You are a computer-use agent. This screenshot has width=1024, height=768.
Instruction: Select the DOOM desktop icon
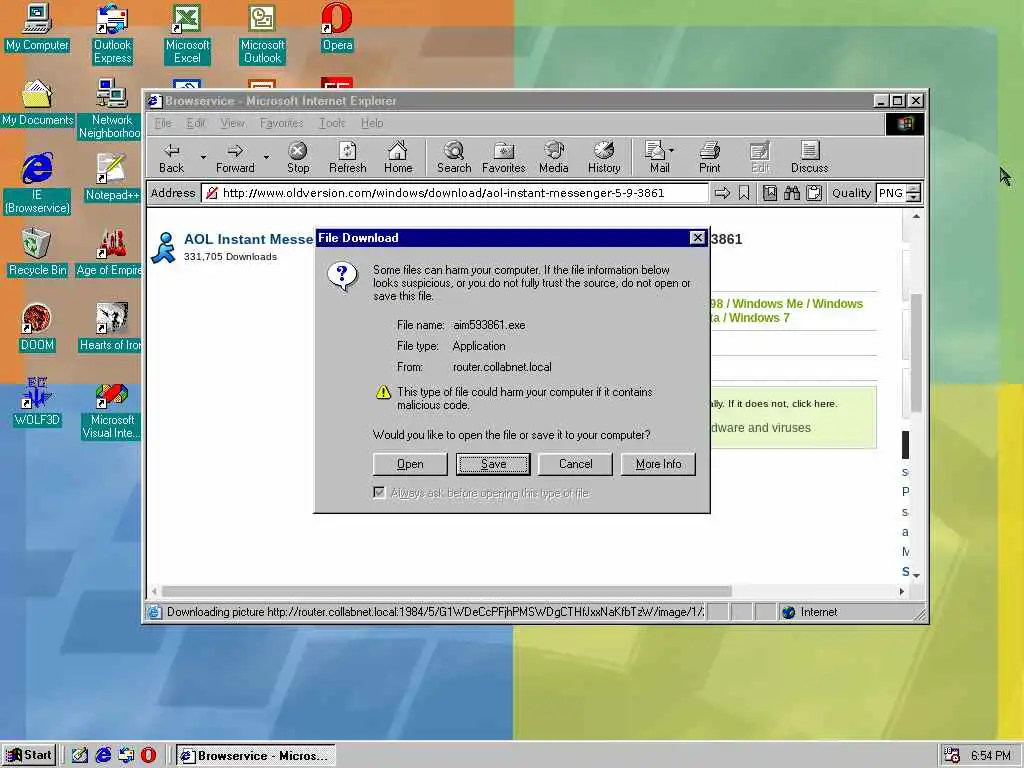(x=37, y=327)
